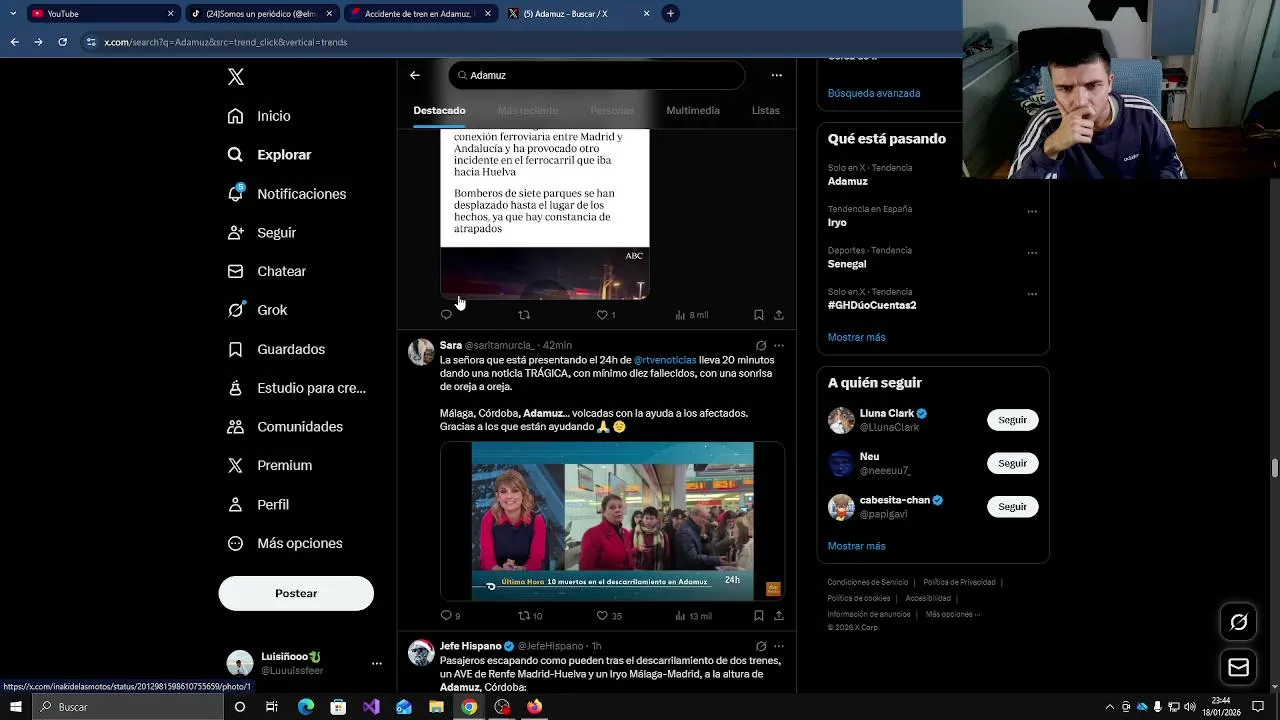Open Estudio para creadores
Viewport: 1280px width, 720px height.
(296, 388)
